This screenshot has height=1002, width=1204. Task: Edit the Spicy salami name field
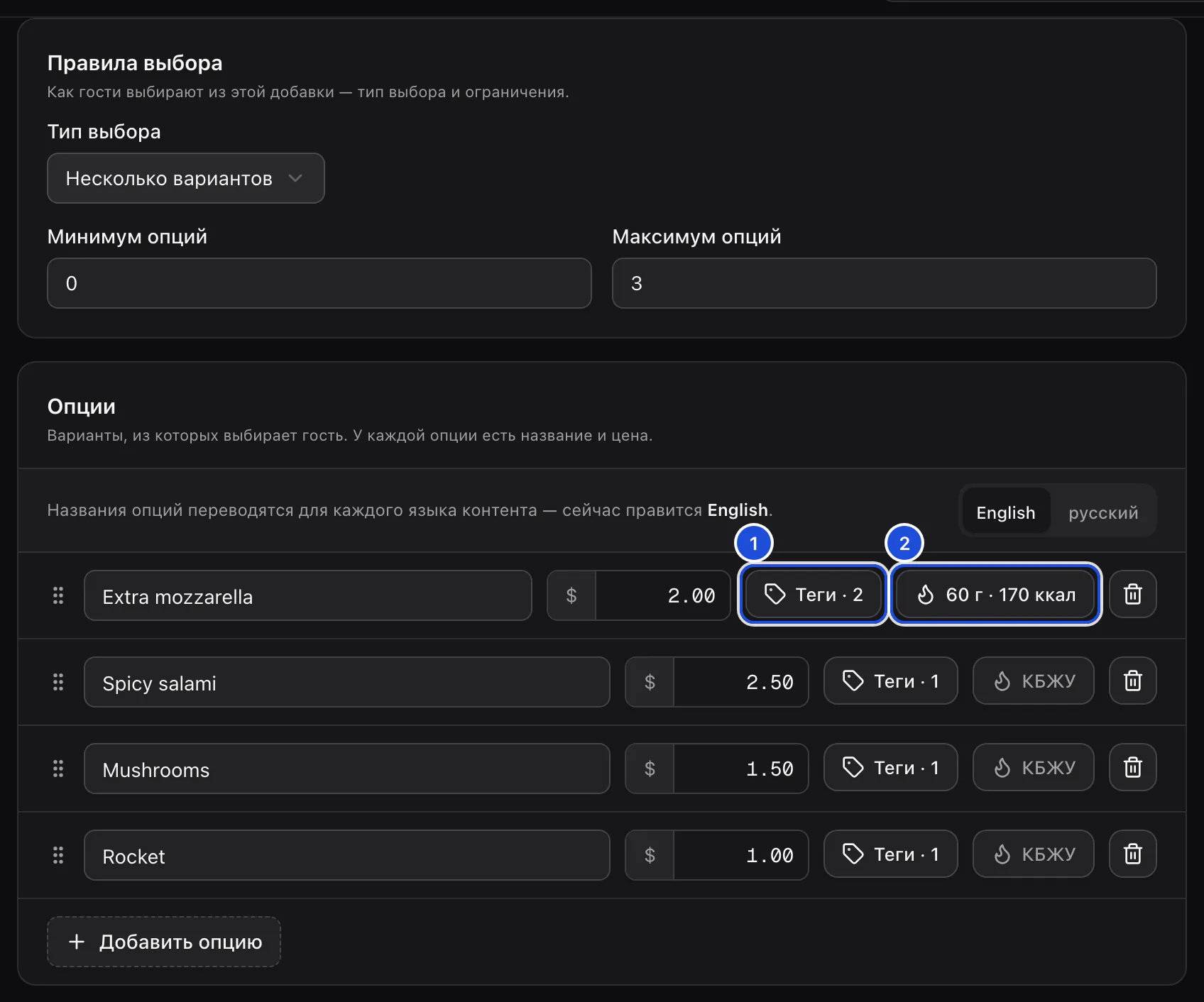coord(347,682)
